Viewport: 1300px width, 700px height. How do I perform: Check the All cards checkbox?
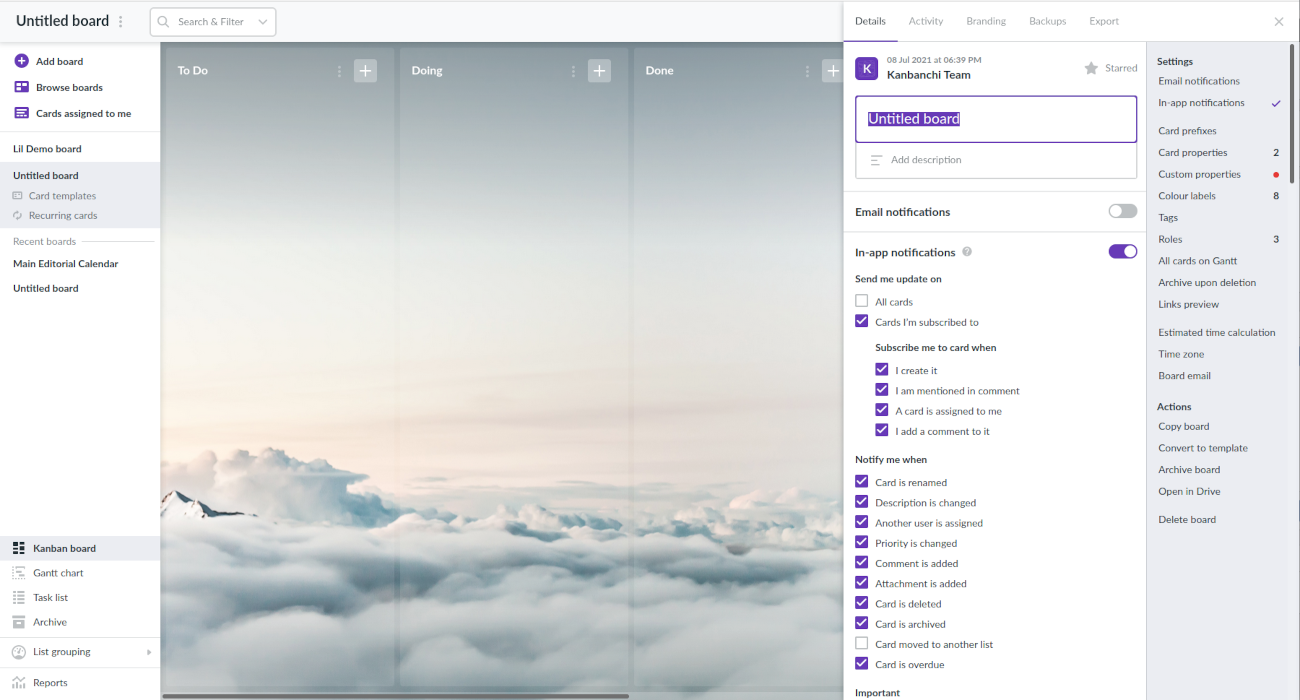coord(862,301)
